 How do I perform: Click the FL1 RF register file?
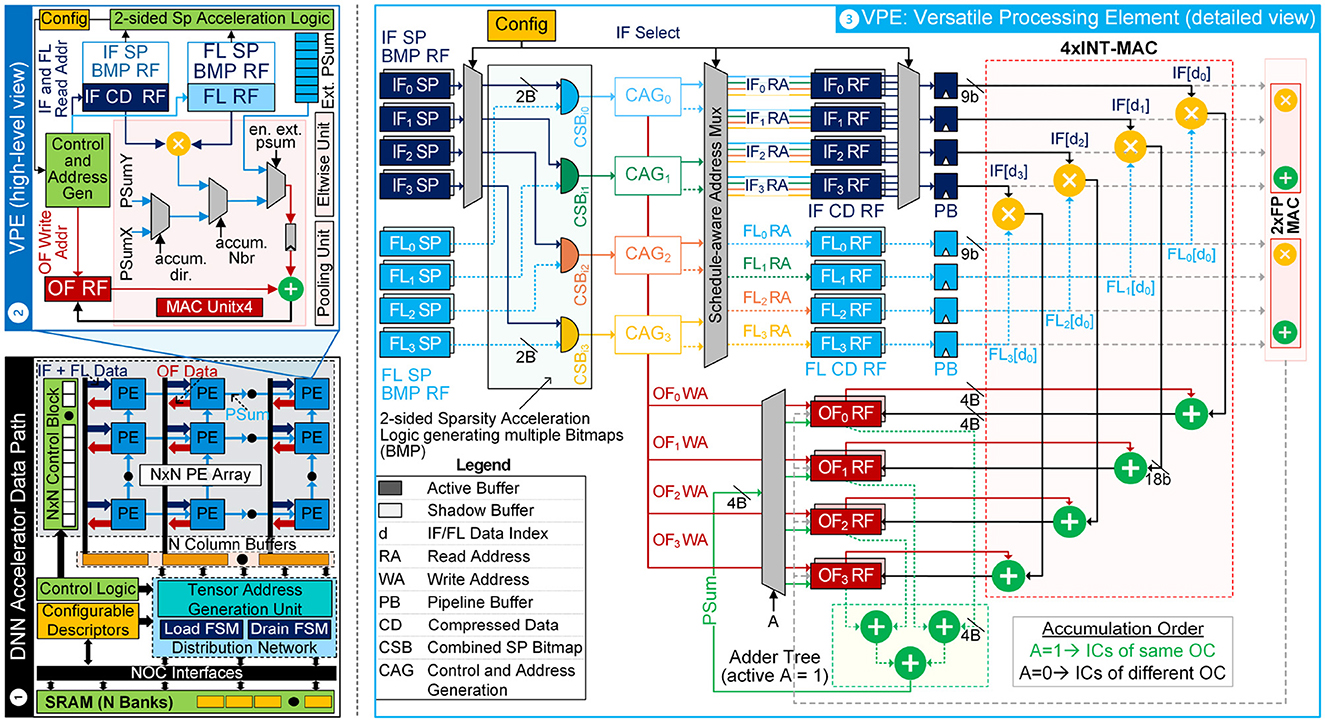(846, 278)
